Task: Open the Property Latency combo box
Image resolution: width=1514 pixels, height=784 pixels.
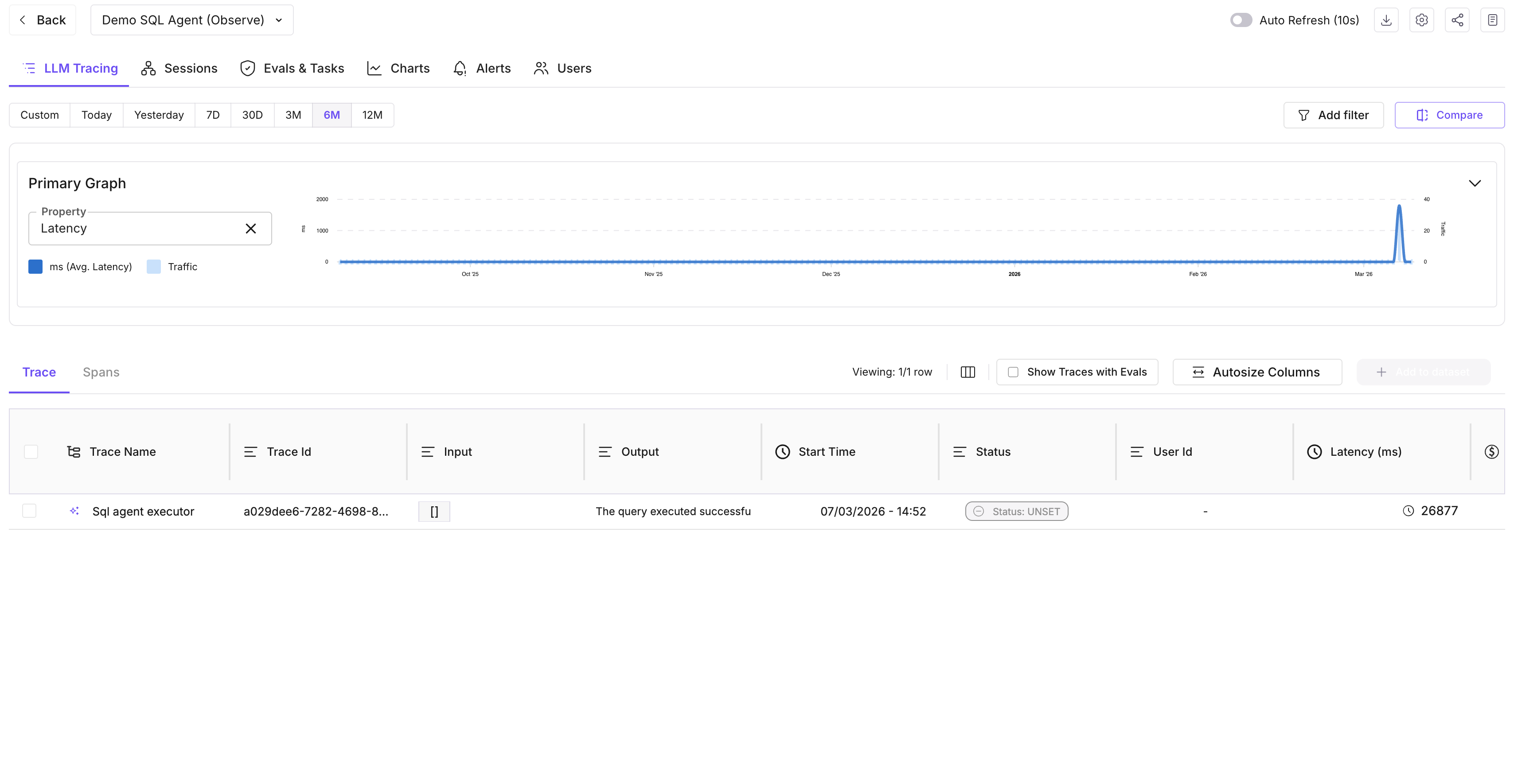Action: click(x=135, y=229)
